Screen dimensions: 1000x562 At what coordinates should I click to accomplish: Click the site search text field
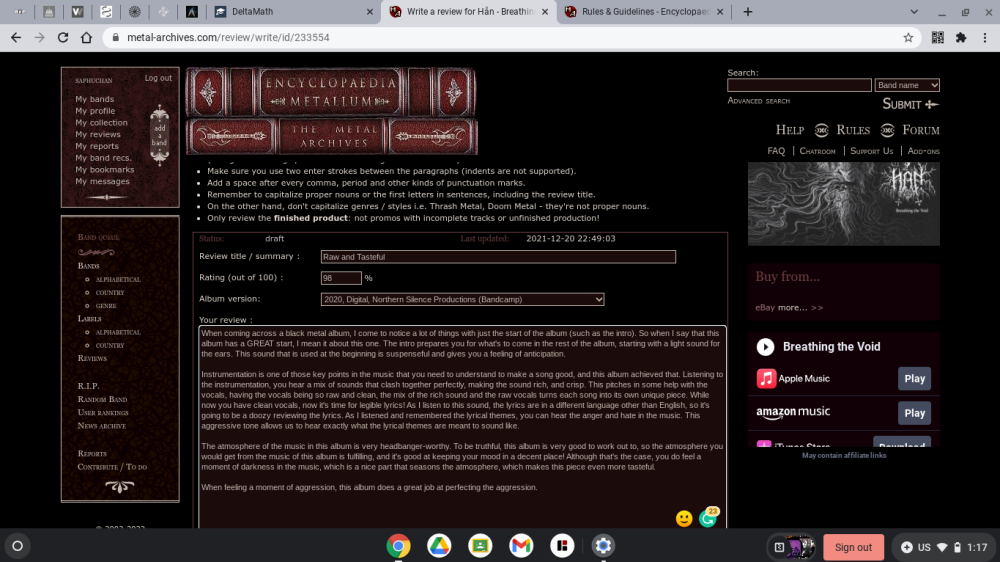[x=799, y=85]
